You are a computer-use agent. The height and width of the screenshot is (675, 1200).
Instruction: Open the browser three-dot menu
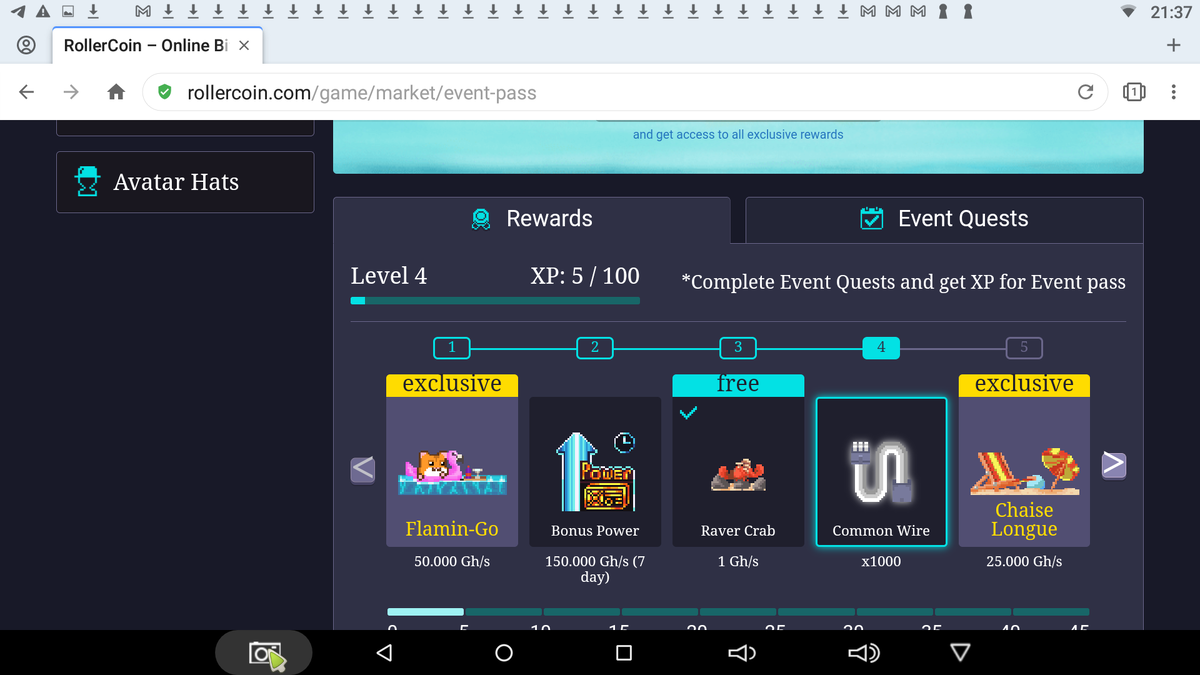pos(1173,93)
